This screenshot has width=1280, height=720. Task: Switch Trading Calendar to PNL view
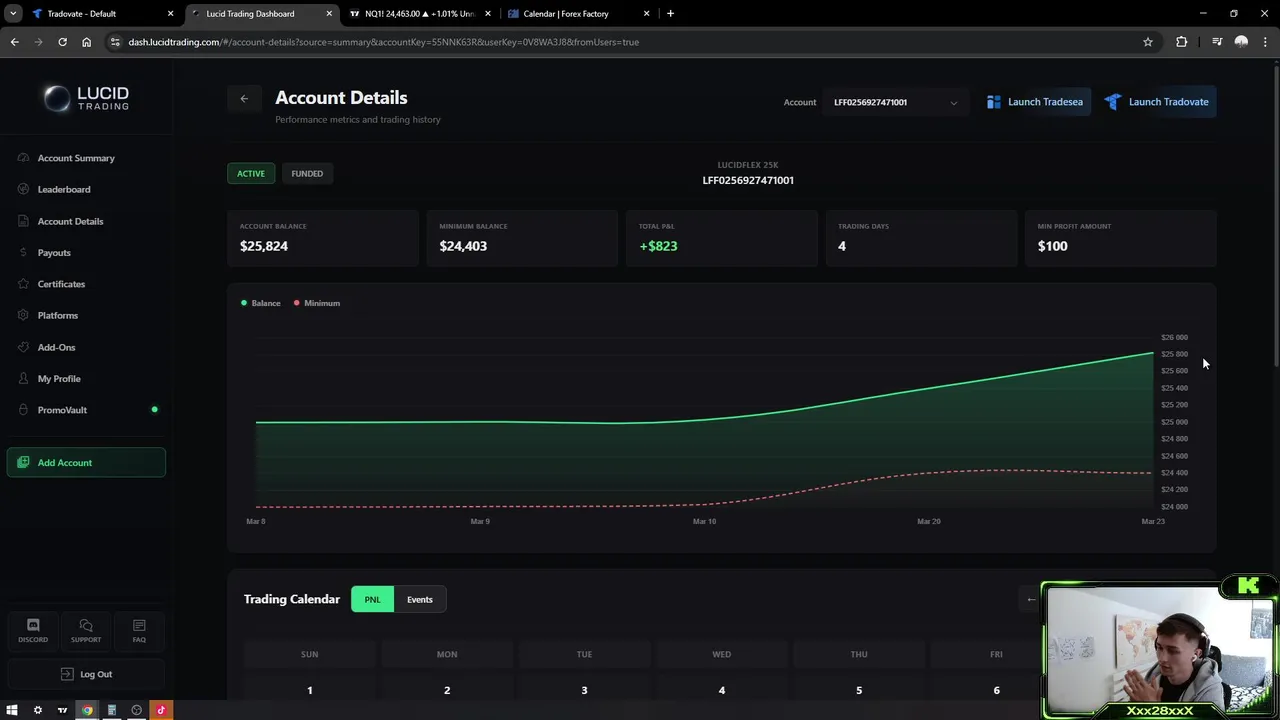(372, 600)
